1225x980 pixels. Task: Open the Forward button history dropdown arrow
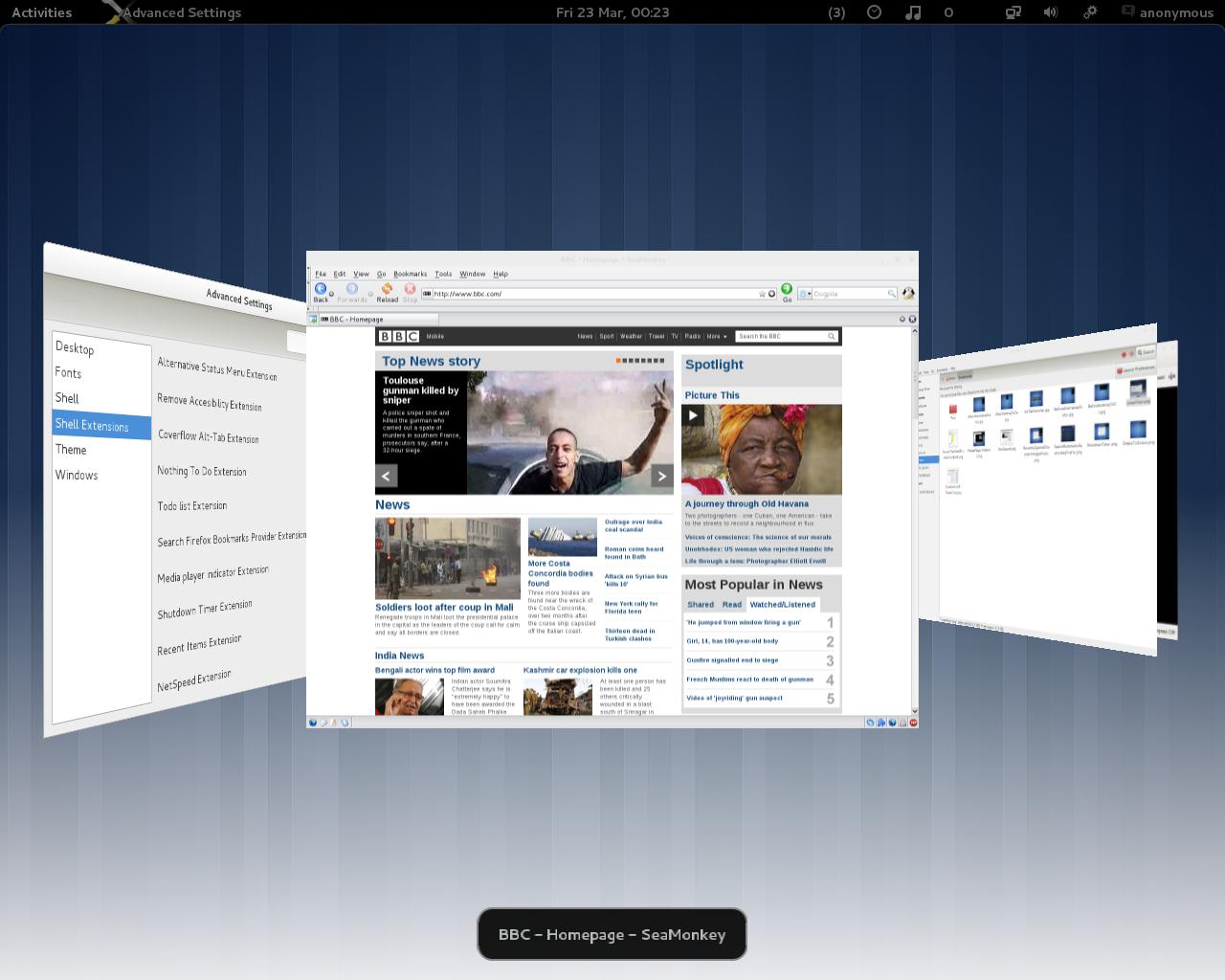tap(370, 294)
